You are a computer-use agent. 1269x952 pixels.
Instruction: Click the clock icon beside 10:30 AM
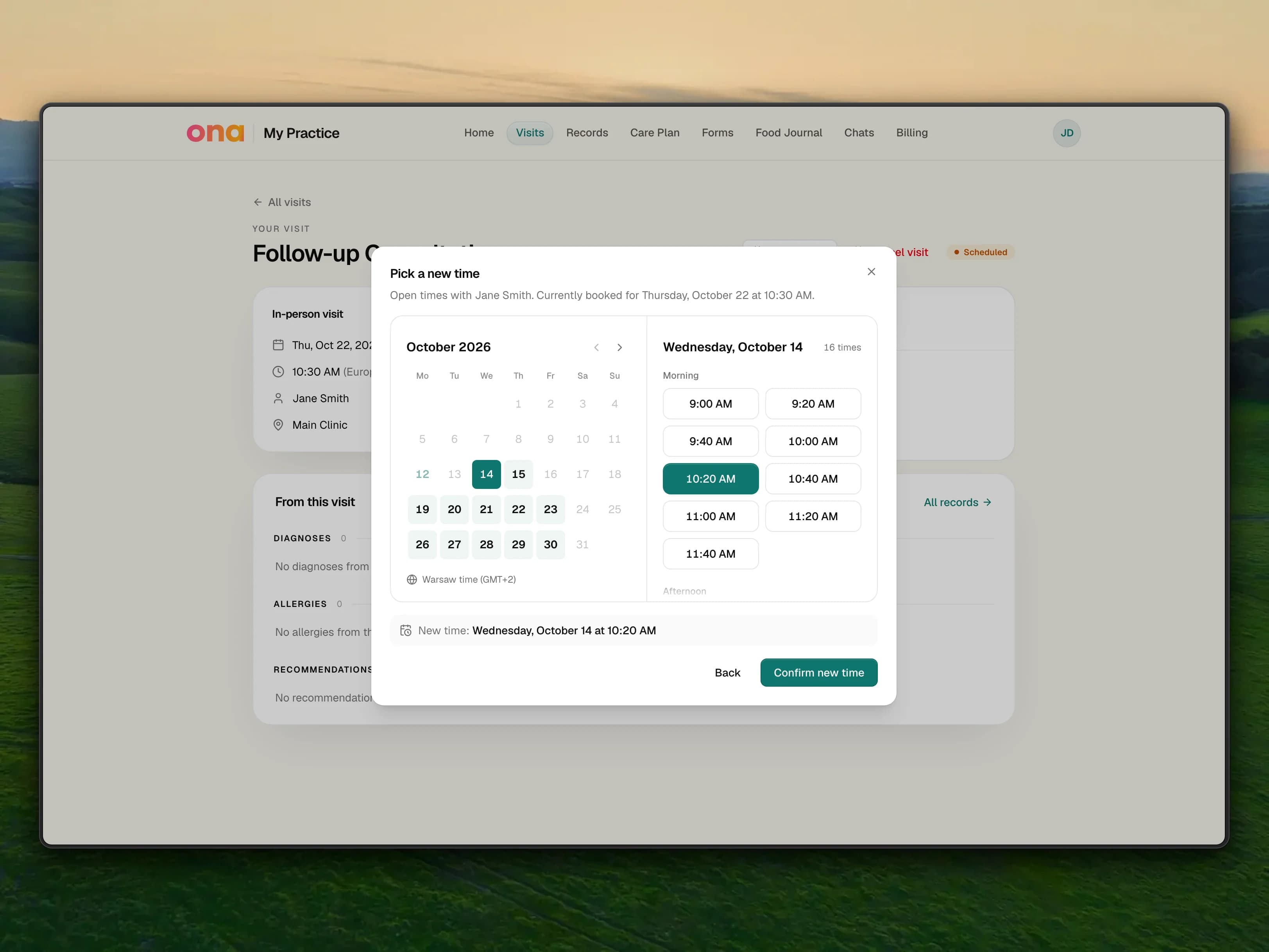(278, 372)
